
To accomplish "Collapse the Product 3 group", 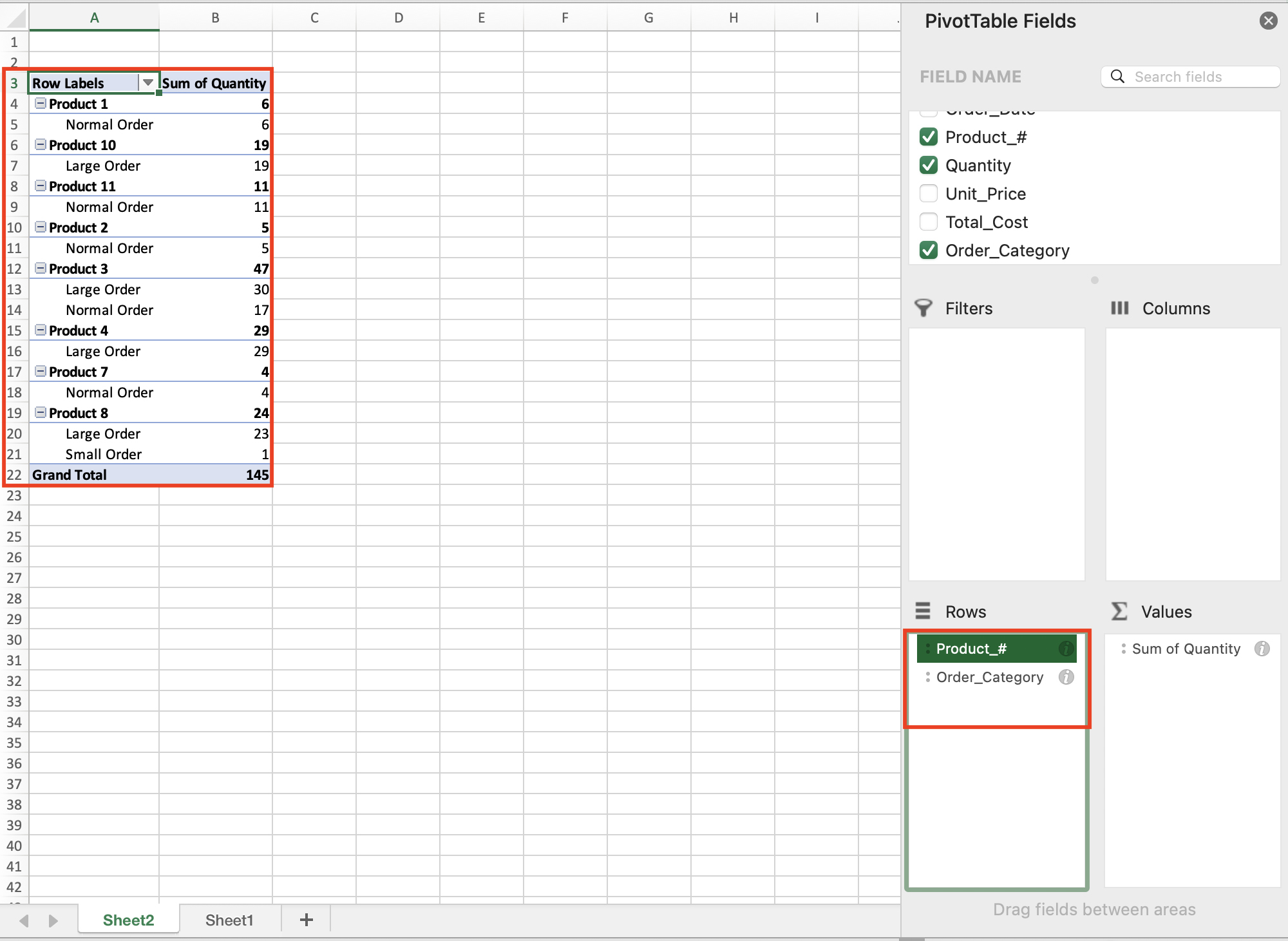I will tap(39, 269).
